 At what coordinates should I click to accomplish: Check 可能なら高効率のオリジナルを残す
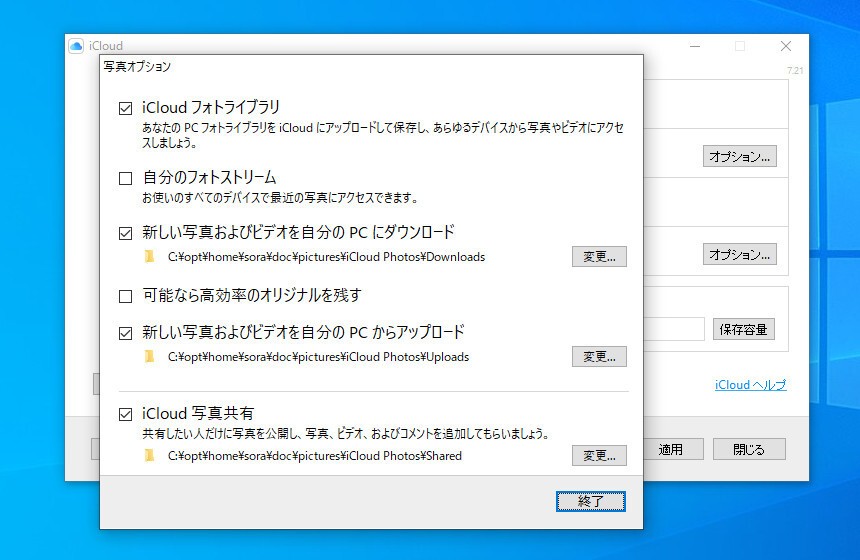[126, 296]
